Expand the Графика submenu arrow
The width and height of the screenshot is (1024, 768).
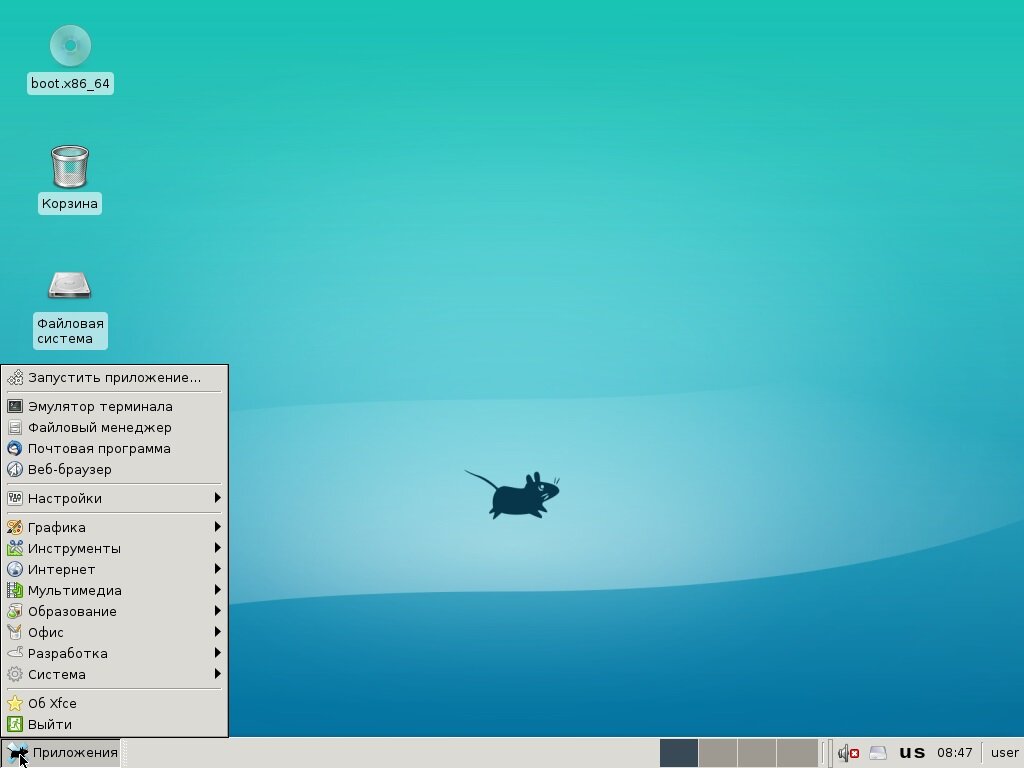[x=217, y=526]
